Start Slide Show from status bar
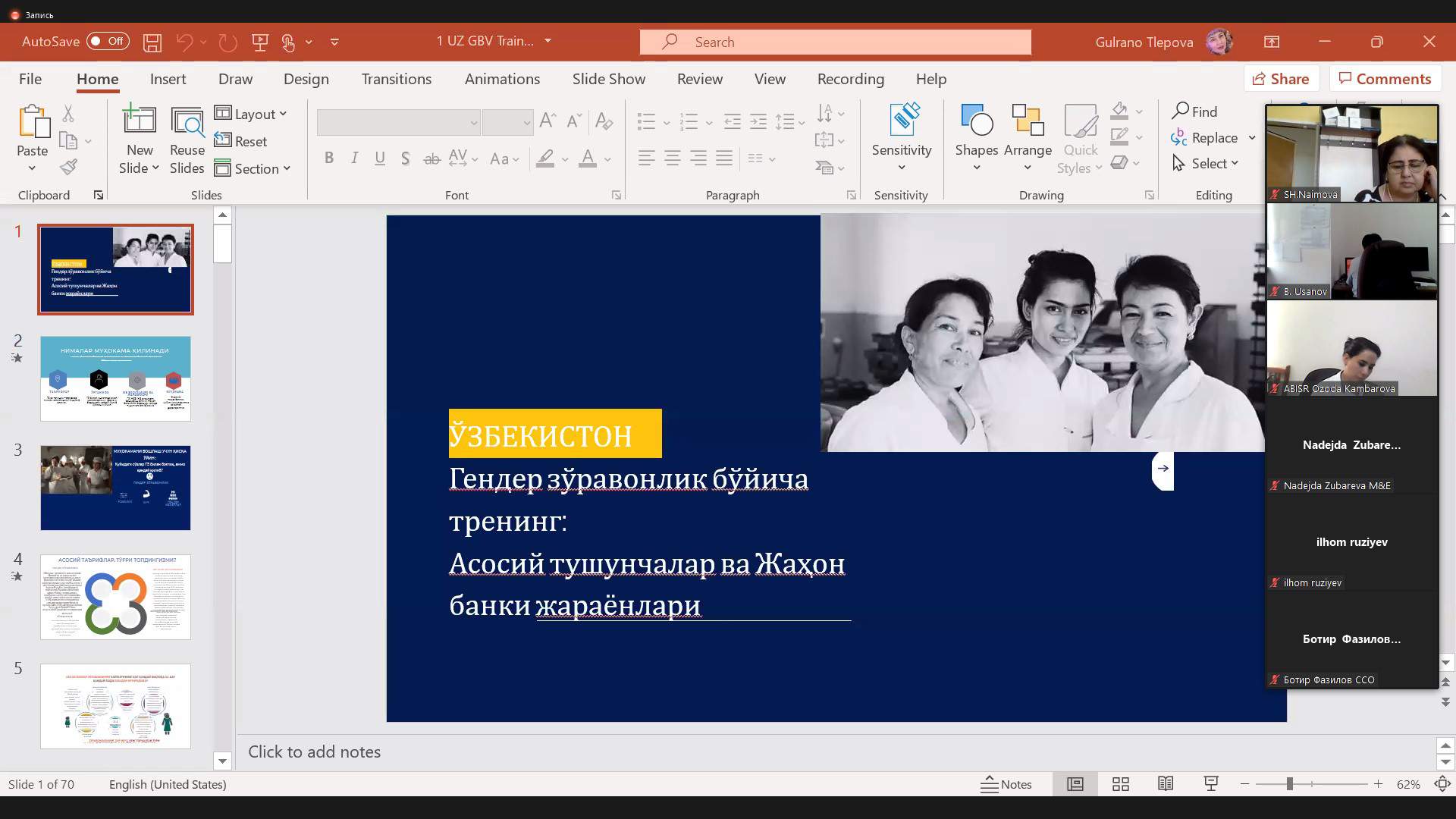1456x819 pixels. [1211, 784]
